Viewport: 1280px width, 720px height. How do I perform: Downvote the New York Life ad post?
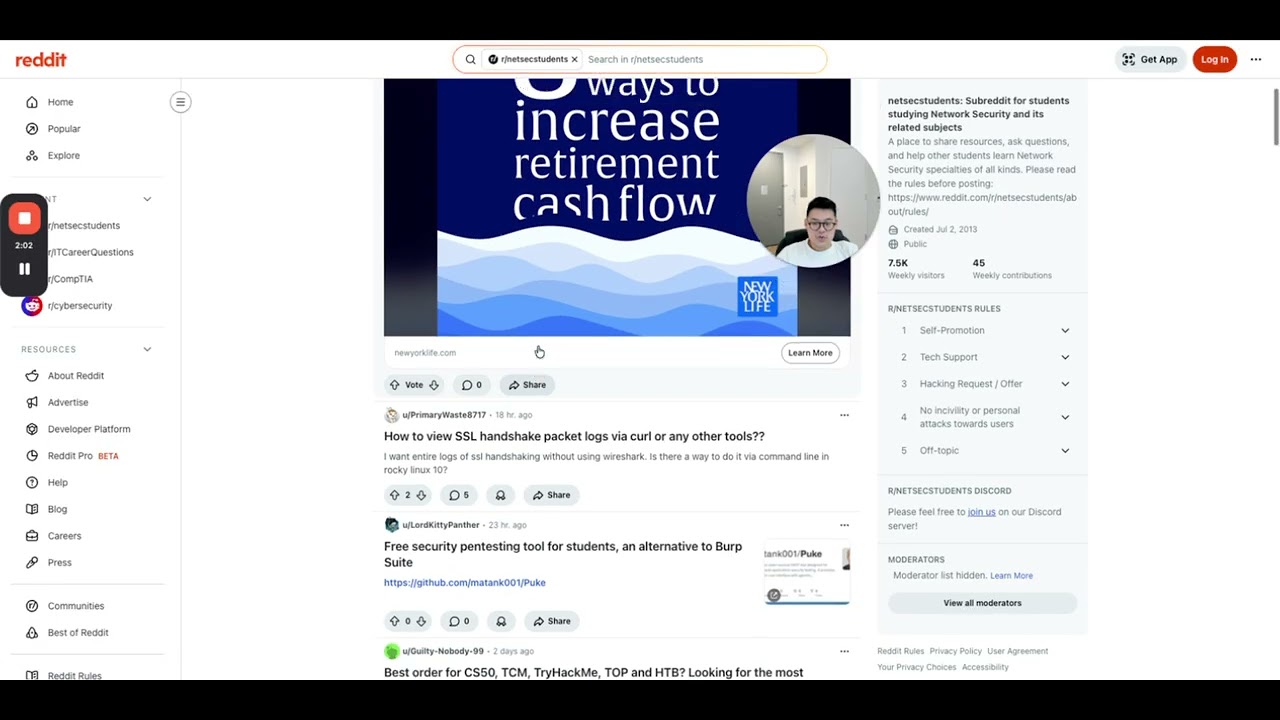click(434, 385)
